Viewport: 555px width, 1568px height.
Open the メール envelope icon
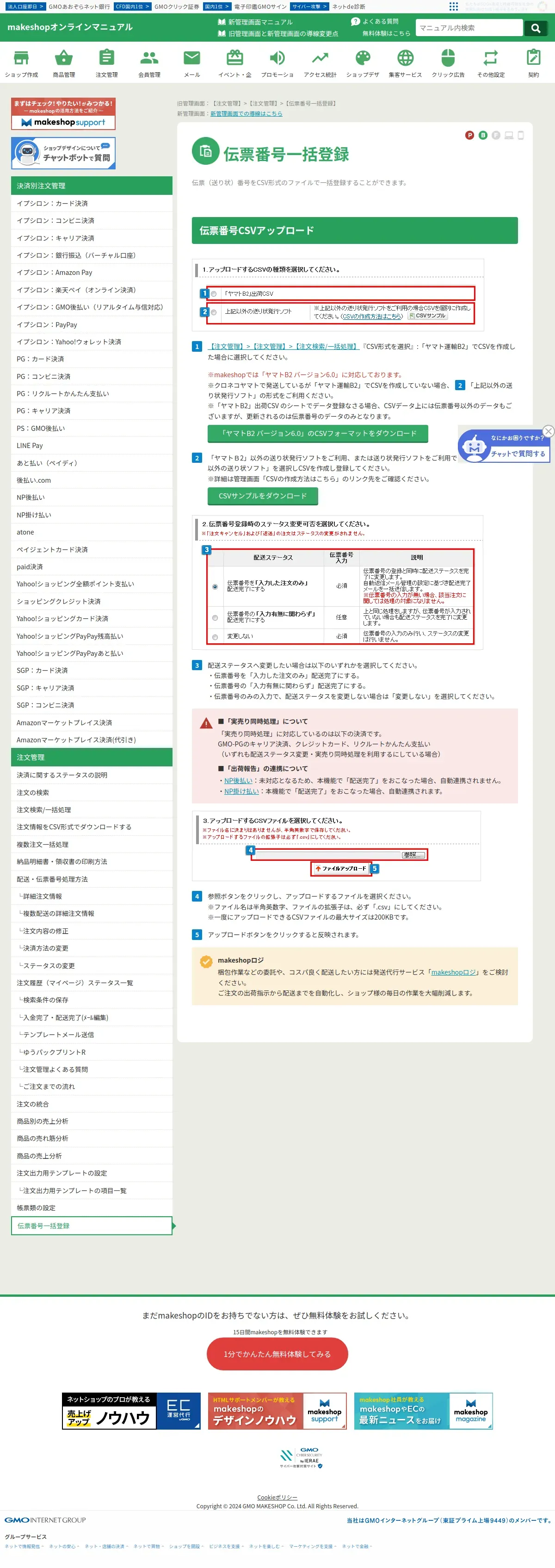point(191,58)
